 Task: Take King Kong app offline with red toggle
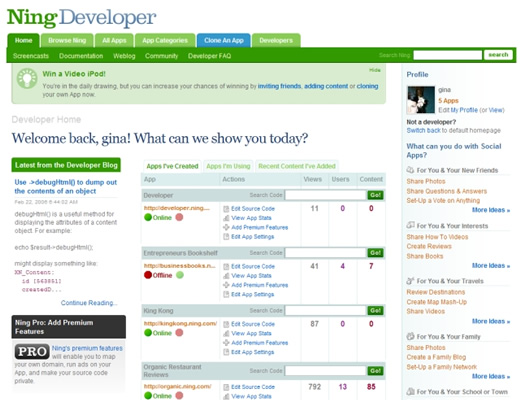tap(179, 333)
